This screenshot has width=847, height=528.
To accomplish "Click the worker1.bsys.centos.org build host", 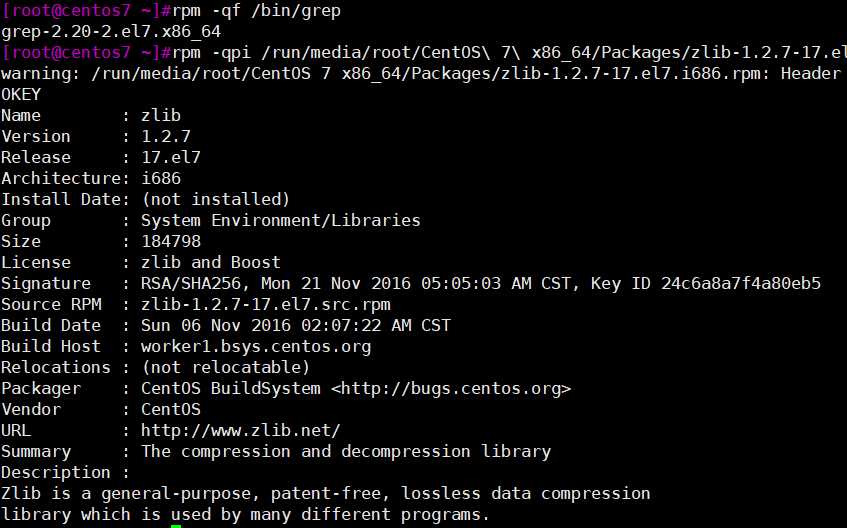I will click(256, 347).
